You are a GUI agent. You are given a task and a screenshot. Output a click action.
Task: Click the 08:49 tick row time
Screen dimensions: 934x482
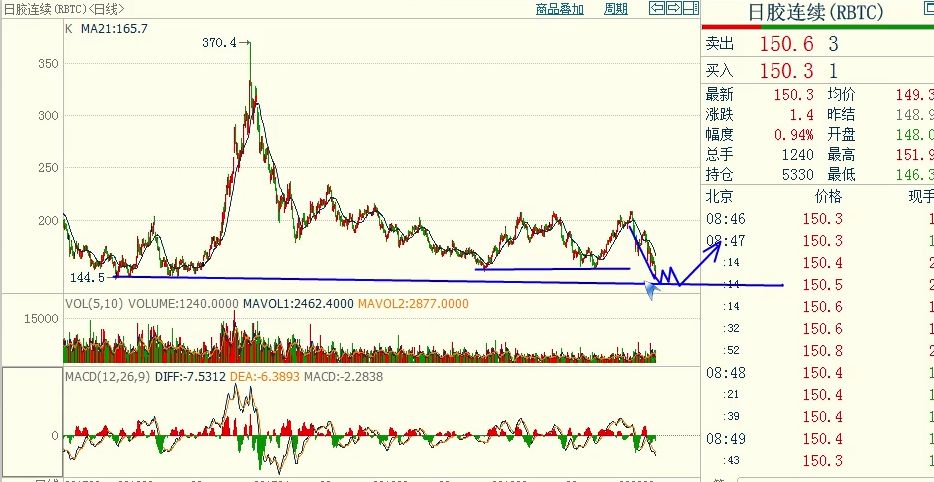pyautogui.click(x=724, y=439)
